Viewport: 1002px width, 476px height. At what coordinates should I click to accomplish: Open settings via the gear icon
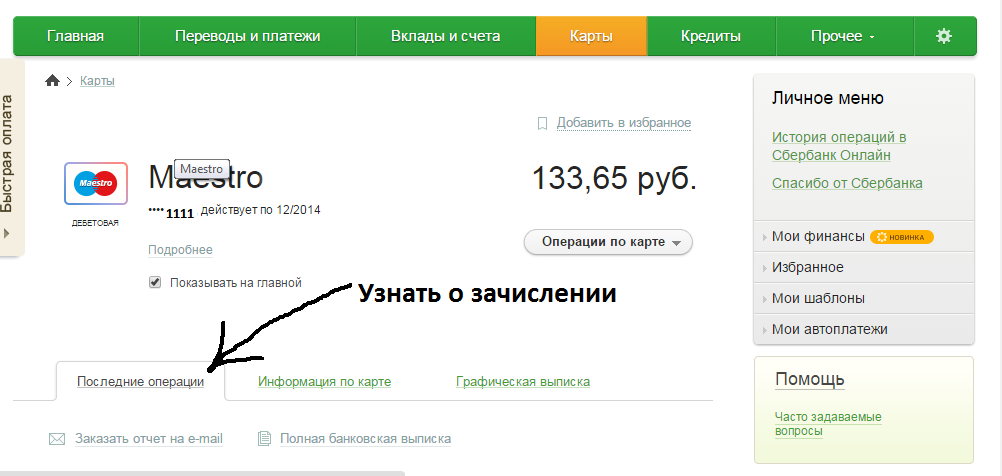pos(944,36)
